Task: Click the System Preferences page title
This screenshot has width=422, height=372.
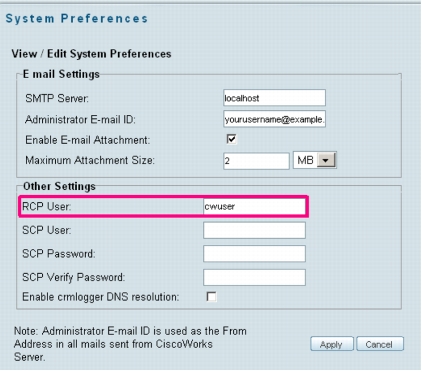Action: pos(77,19)
